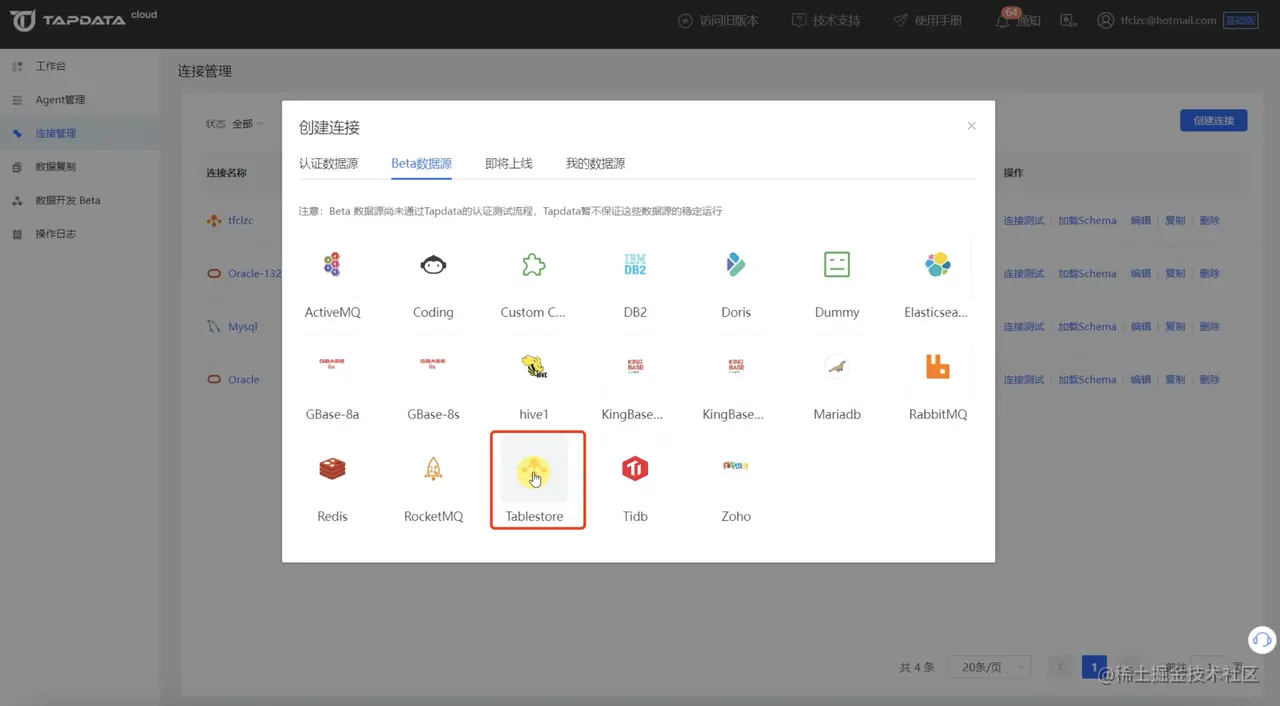Open 技术支持 in the header
The height and width of the screenshot is (706, 1280).
(x=825, y=20)
